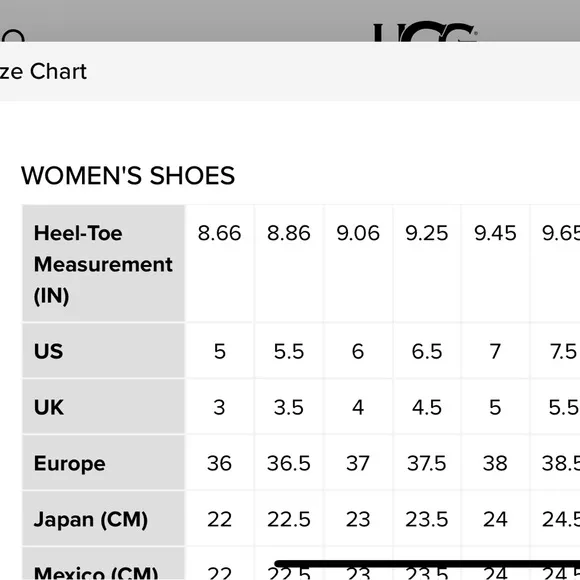580x580 pixels.
Task: Click the Europe row header
Action: pyautogui.click(x=104, y=463)
